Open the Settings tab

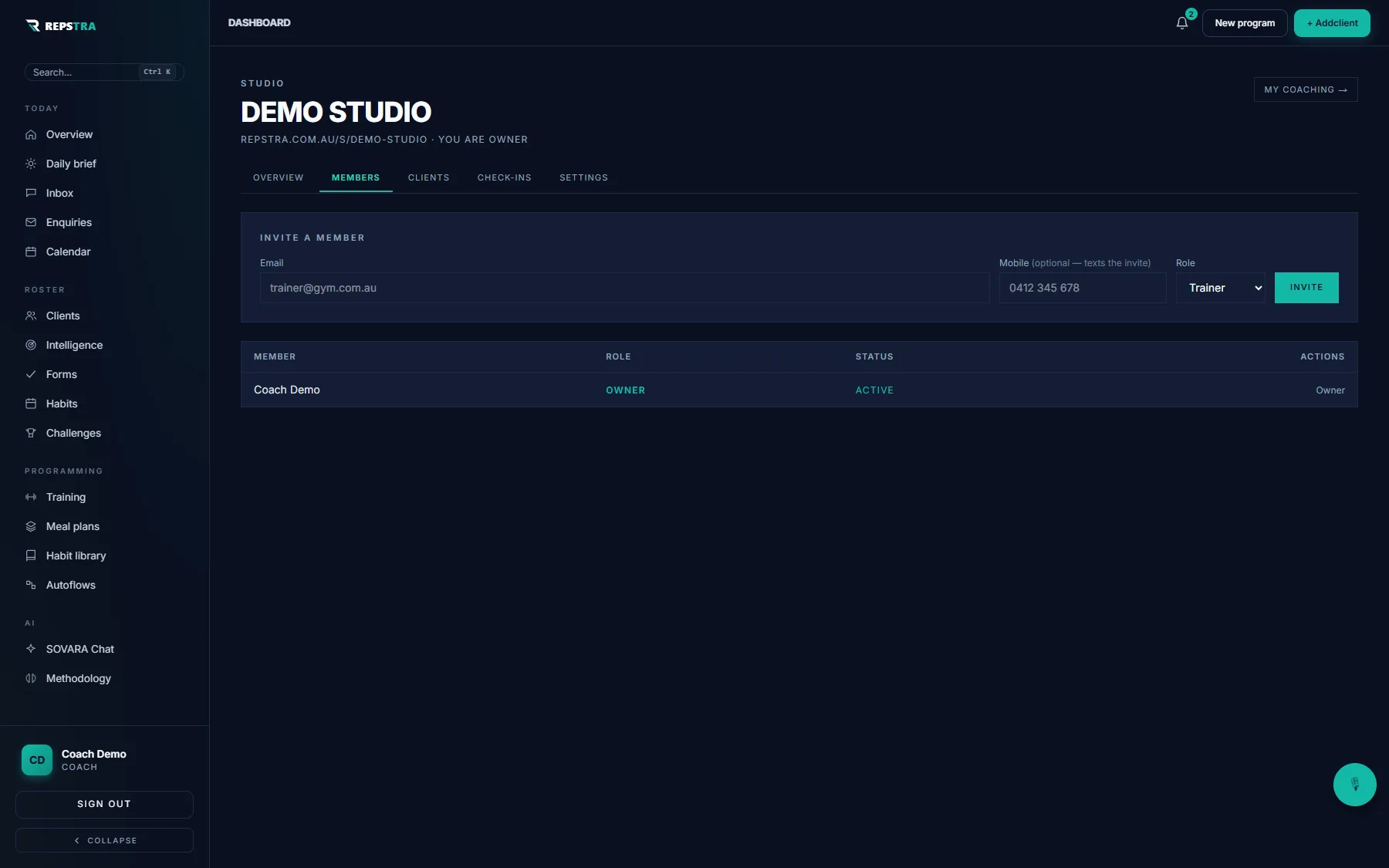pos(583,177)
